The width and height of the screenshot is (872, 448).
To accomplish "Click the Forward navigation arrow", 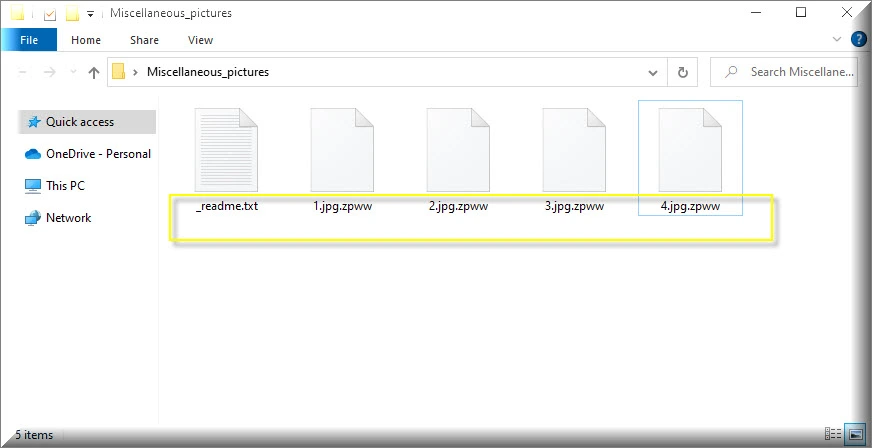I will pyautogui.click(x=49, y=72).
